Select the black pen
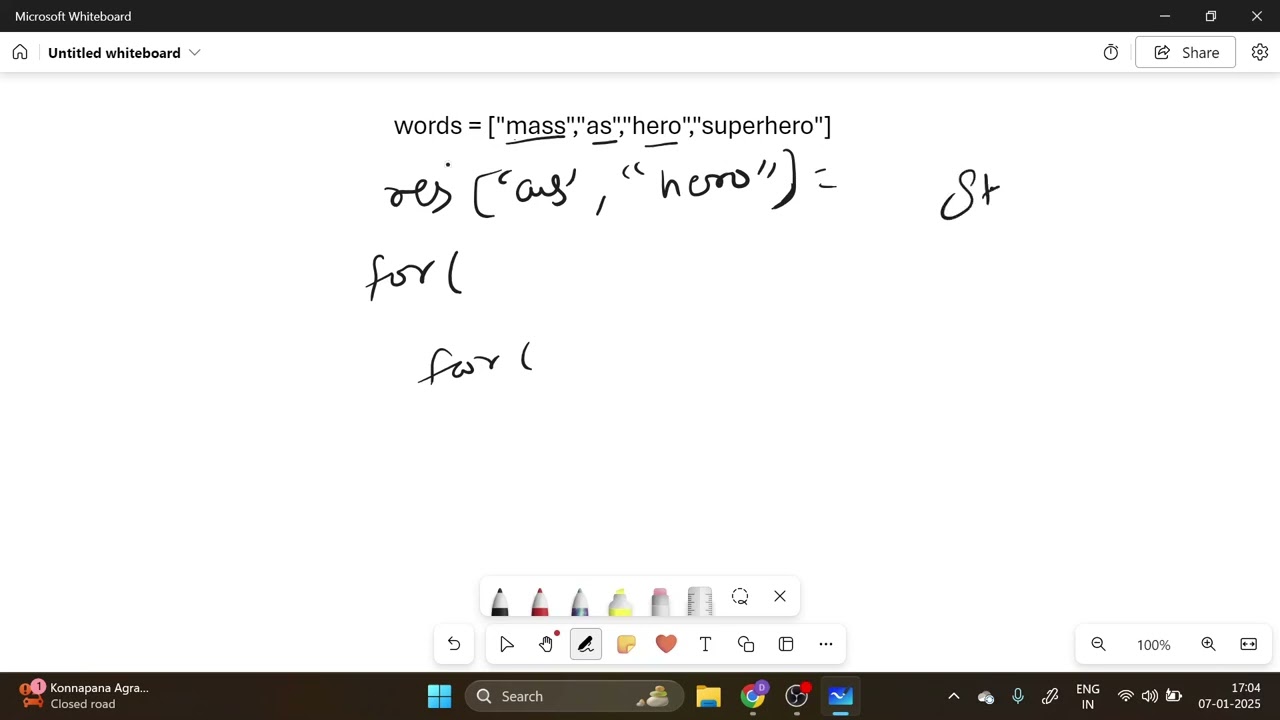The width and height of the screenshot is (1280, 720). click(x=500, y=600)
